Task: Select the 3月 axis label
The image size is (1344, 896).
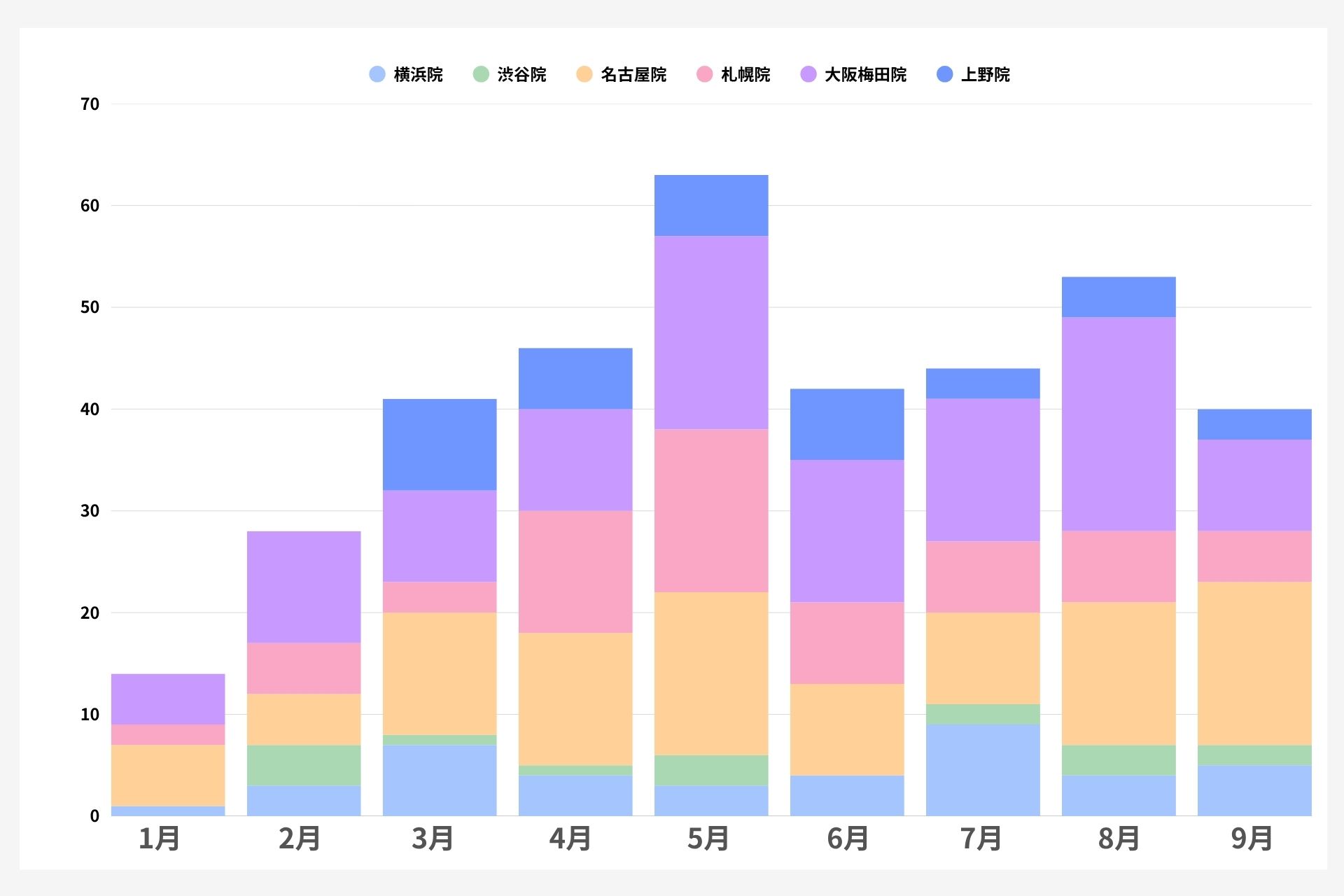Action: [x=433, y=839]
